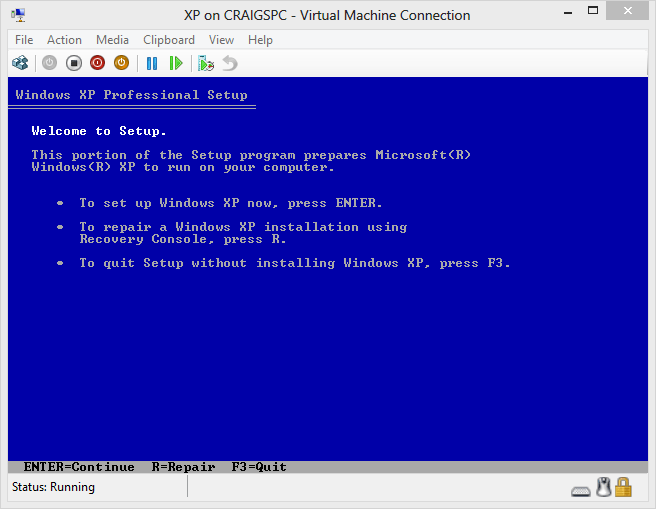
Task: Click the 'Status: Running' status text
Action: click(53, 487)
